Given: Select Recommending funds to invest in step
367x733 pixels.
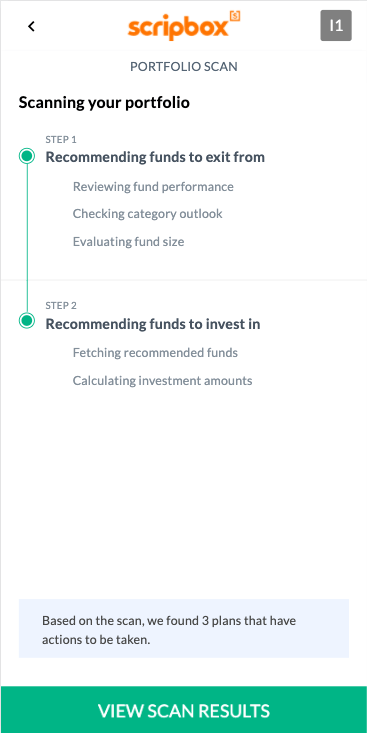Looking at the screenshot, I should click(x=153, y=323).
